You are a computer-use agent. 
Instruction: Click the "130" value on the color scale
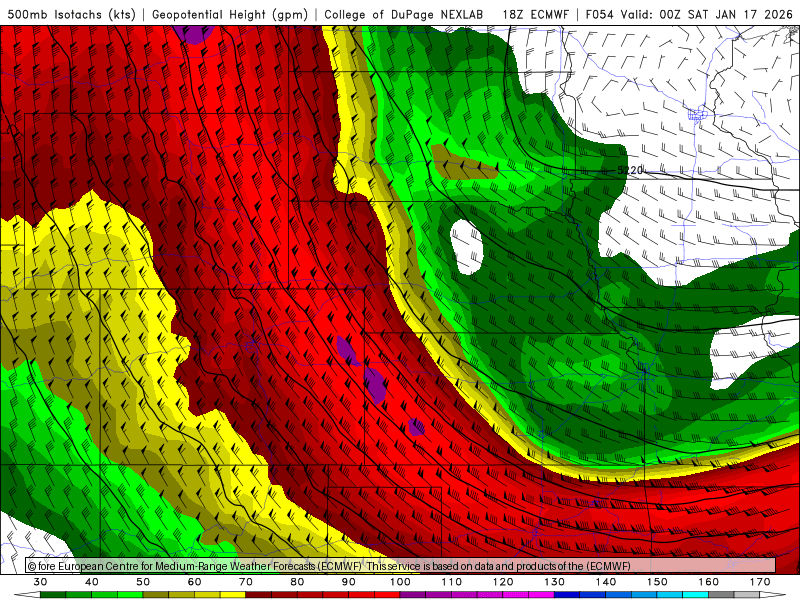(x=555, y=582)
